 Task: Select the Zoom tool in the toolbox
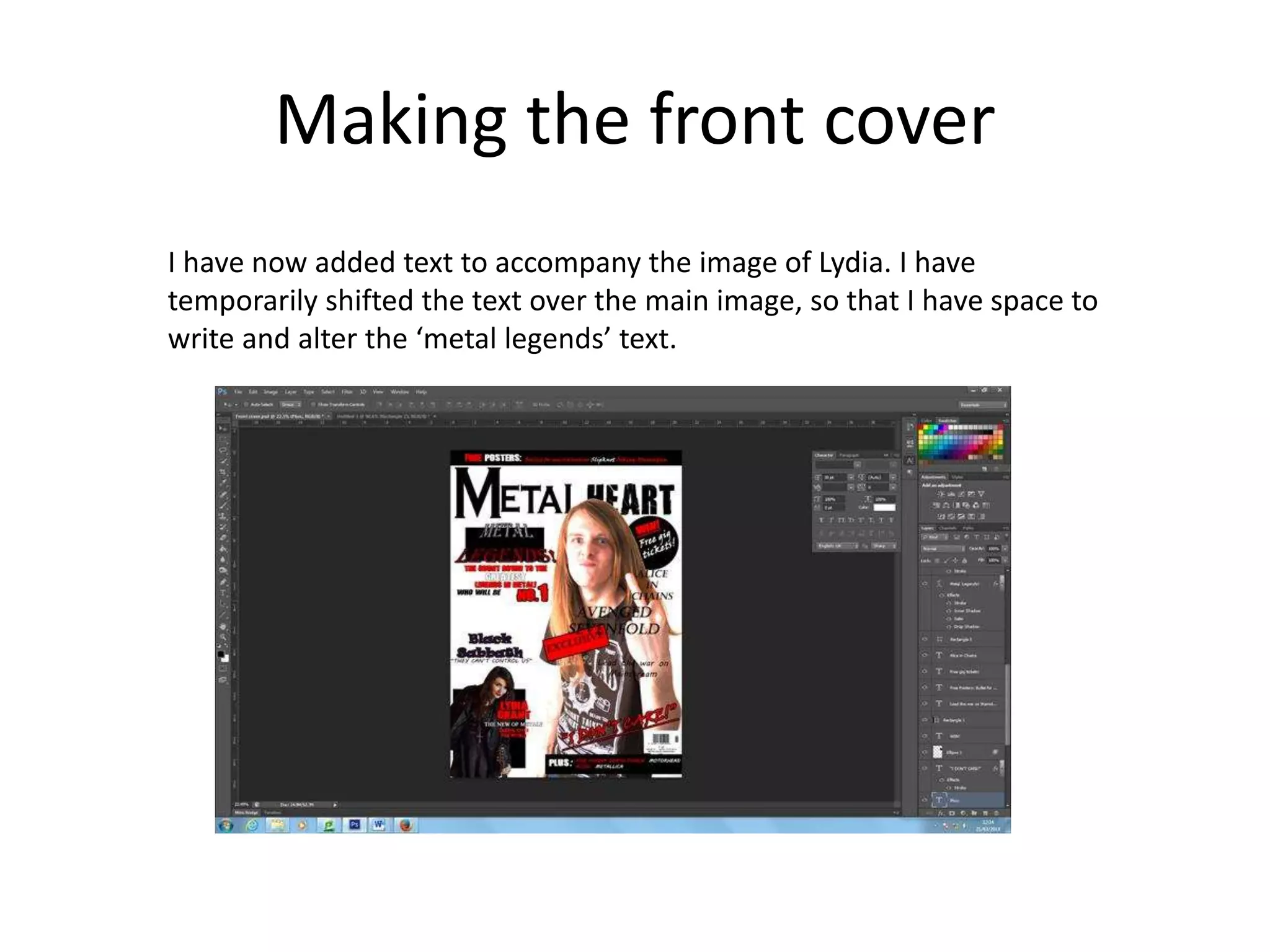[x=223, y=637]
